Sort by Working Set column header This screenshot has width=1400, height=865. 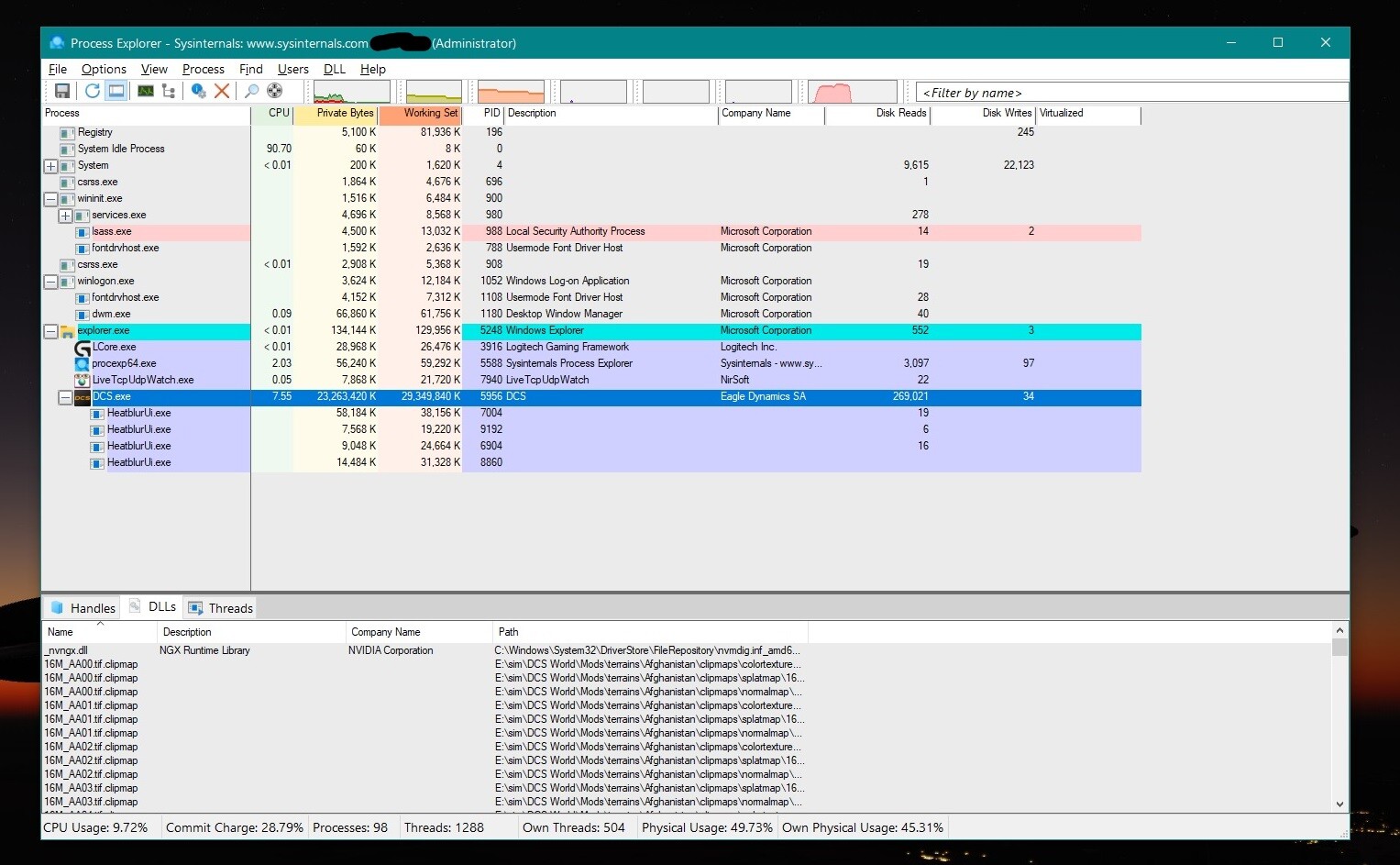pyautogui.click(x=420, y=114)
